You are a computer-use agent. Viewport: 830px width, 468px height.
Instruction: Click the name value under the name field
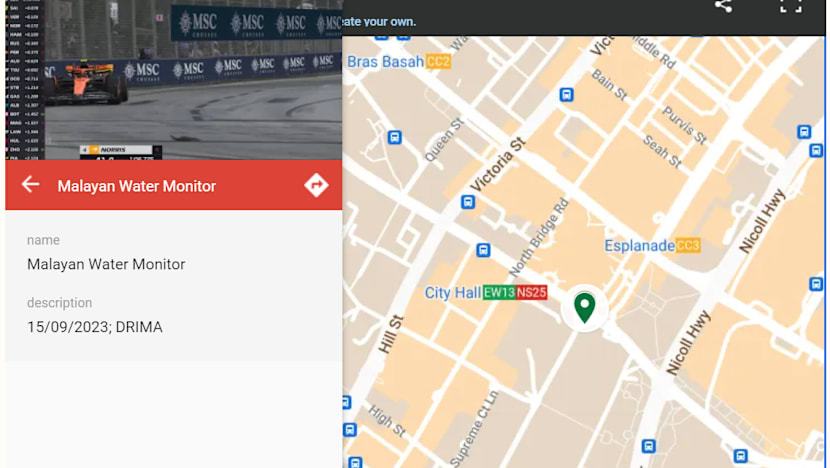[x=106, y=265]
